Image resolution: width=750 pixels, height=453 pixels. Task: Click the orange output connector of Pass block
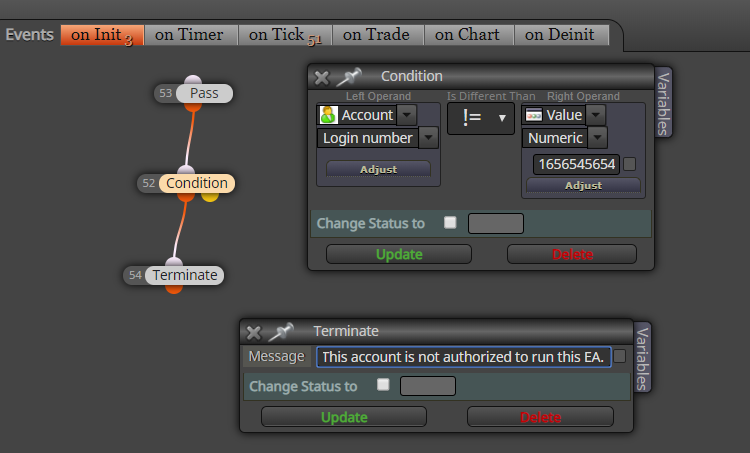[x=193, y=107]
